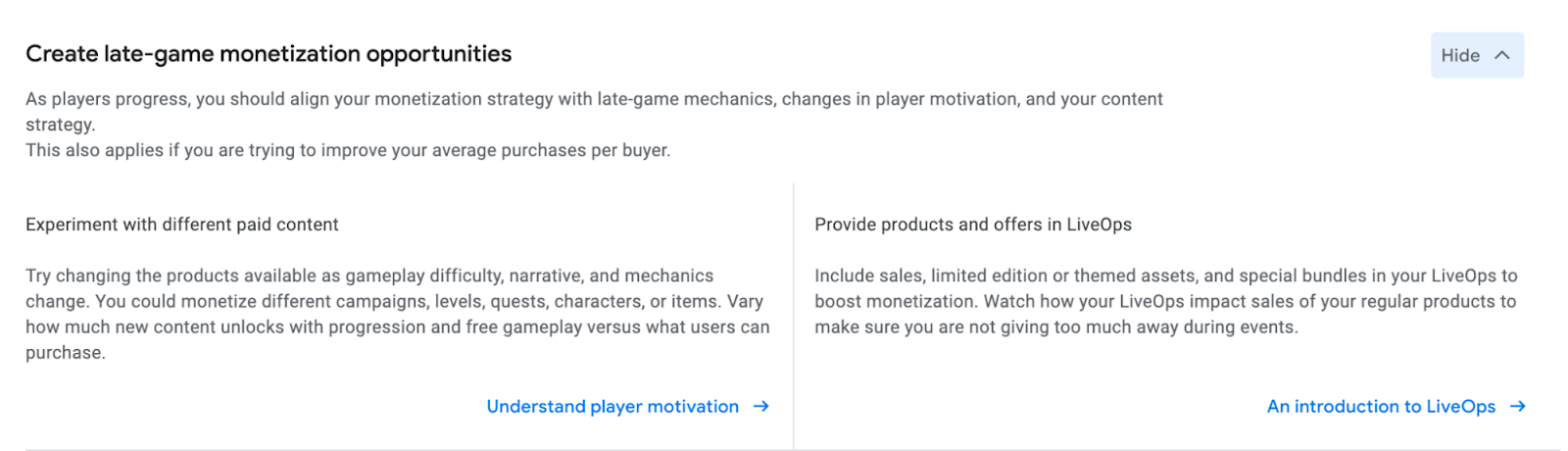Click the sentence starting This also applies

pos(348,150)
